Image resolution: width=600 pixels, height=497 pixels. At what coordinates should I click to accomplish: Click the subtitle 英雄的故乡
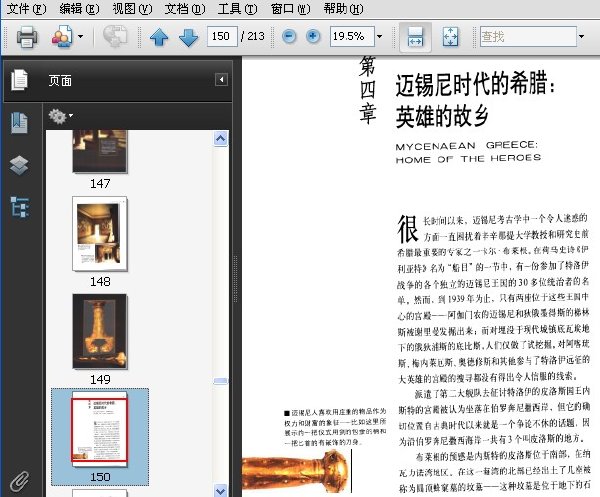(442, 116)
